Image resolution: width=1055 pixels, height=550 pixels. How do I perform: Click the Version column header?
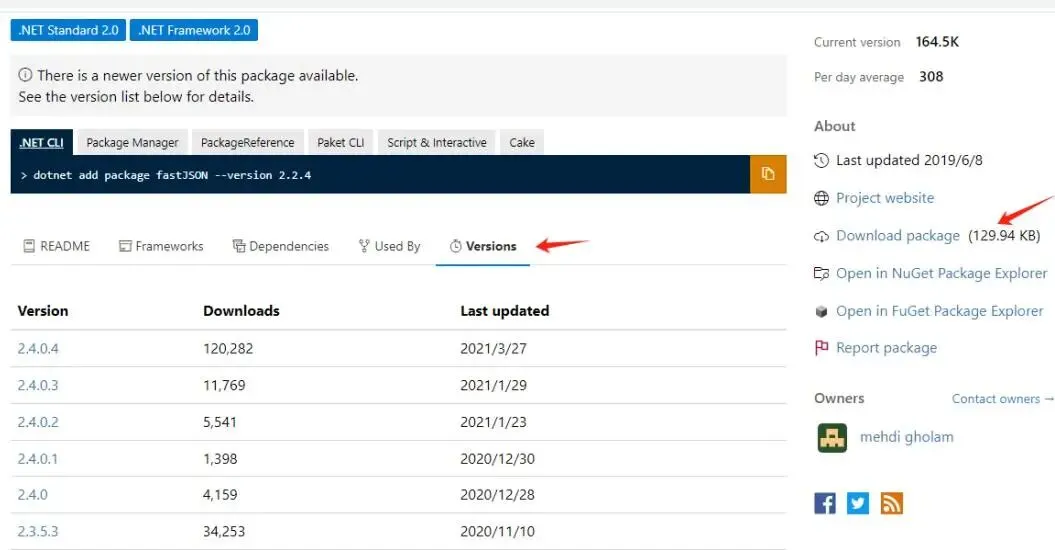42,311
